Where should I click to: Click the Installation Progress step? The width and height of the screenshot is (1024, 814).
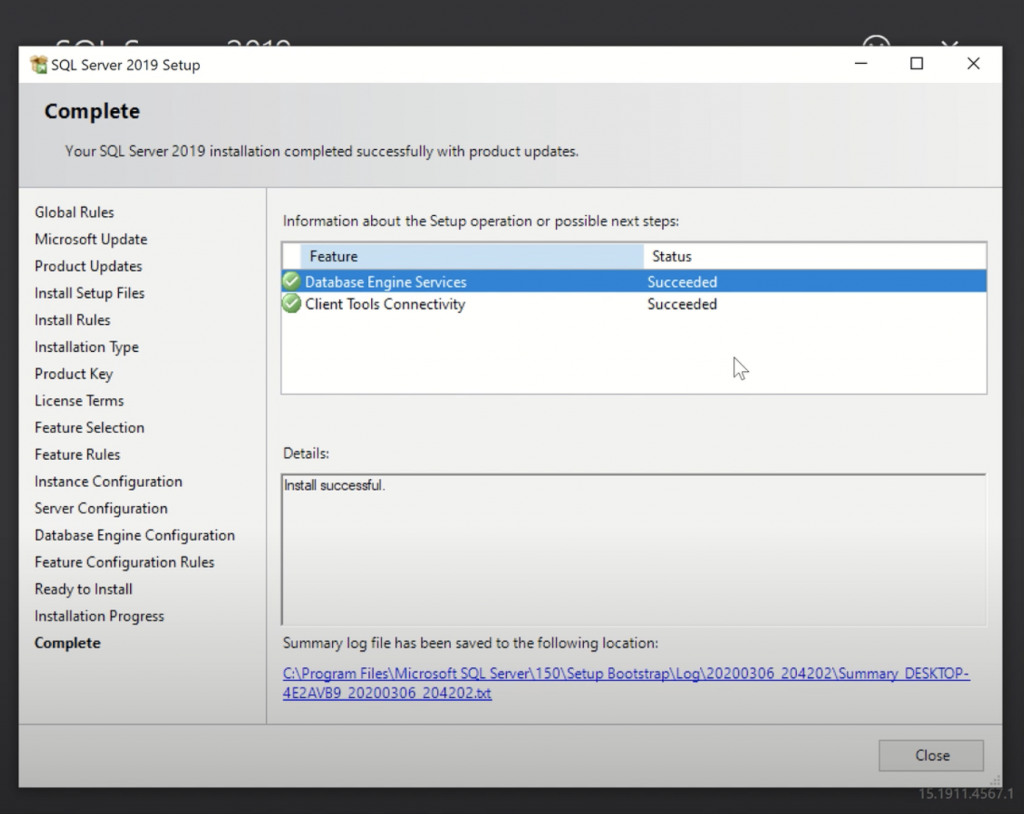click(x=99, y=616)
